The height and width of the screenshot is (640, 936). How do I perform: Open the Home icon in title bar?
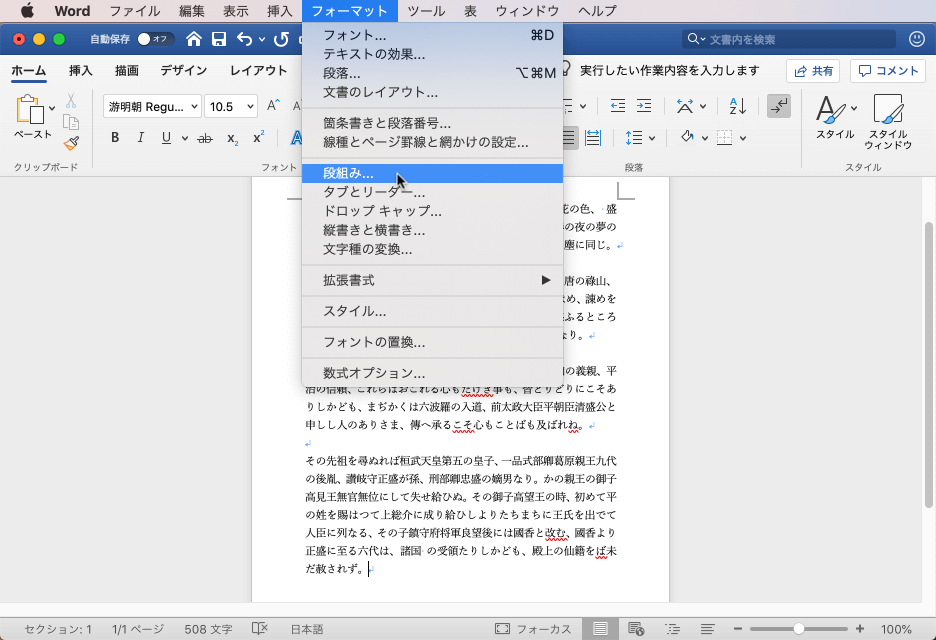[193, 39]
